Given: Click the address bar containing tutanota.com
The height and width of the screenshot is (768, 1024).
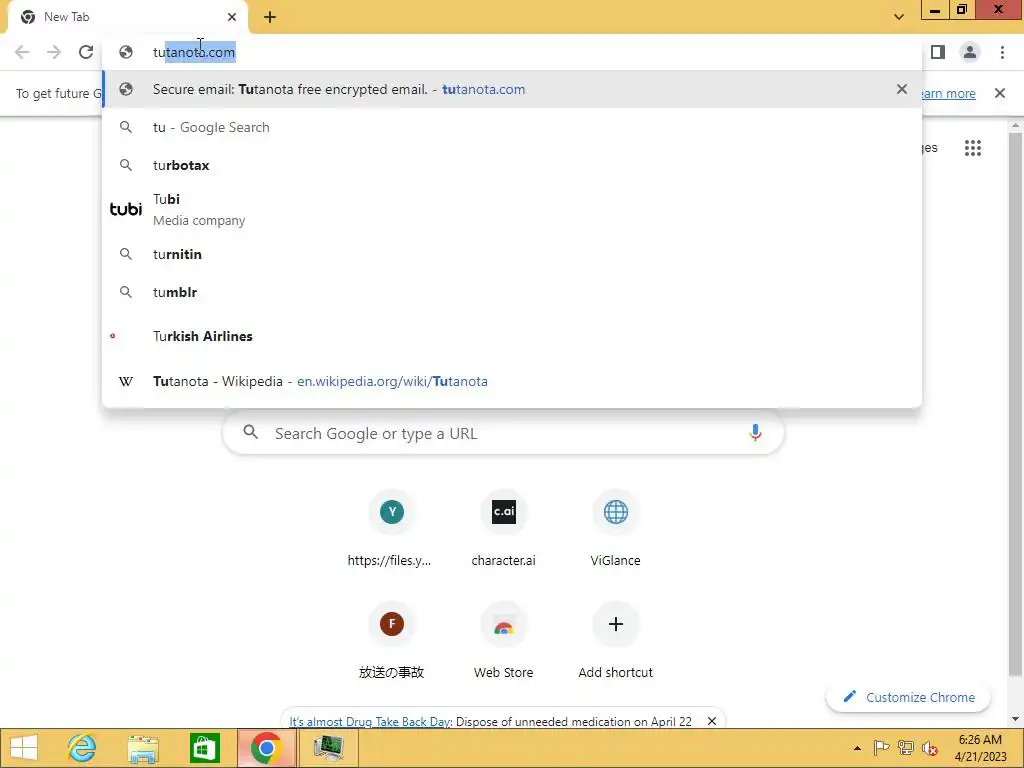Looking at the screenshot, I should click(512, 52).
